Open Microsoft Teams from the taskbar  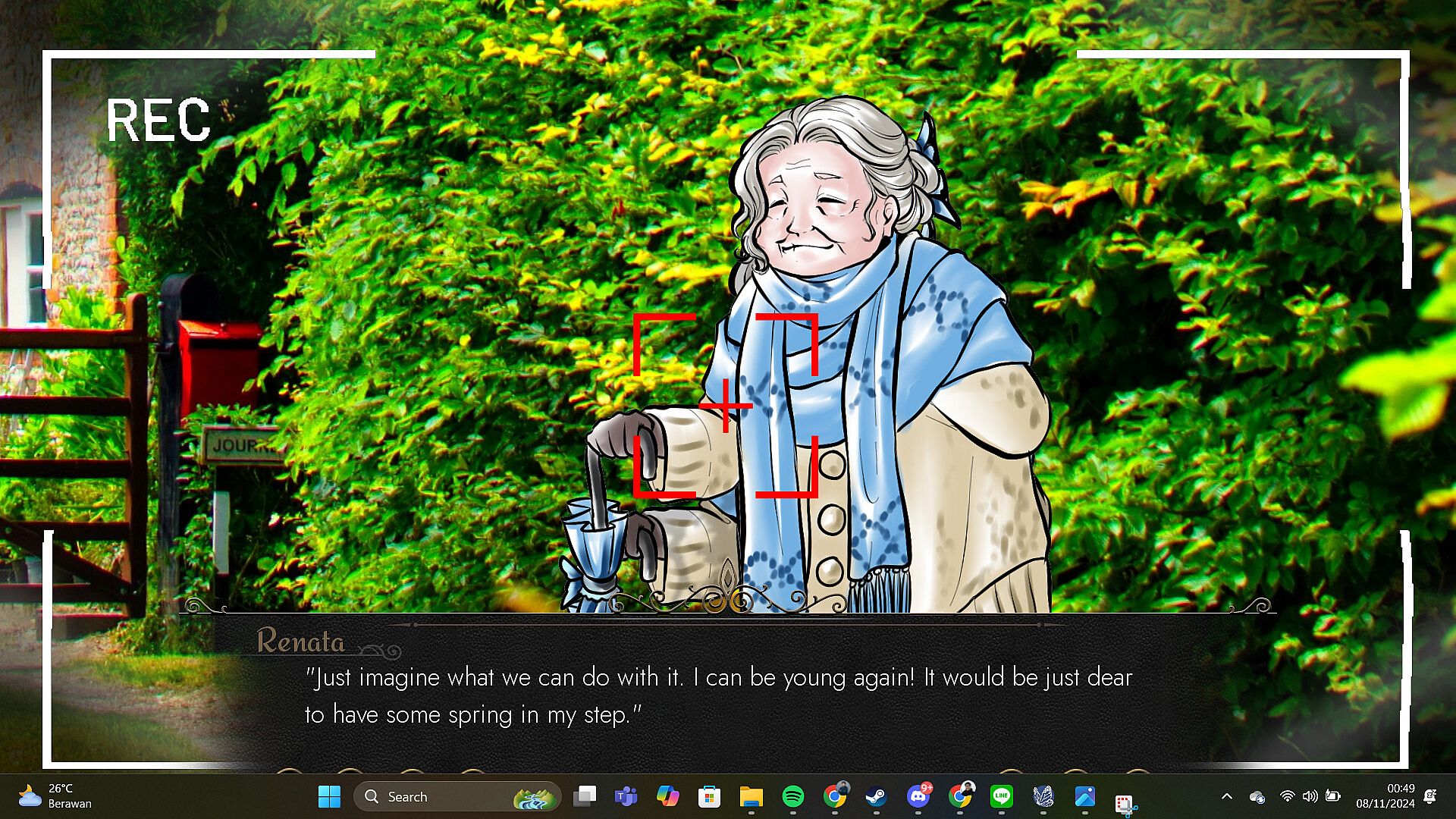pos(626,796)
